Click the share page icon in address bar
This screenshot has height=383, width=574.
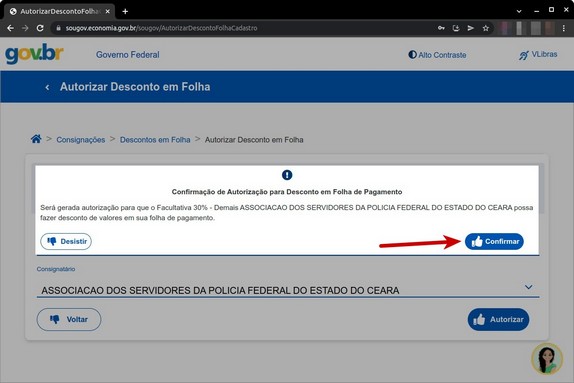point(470,28)
